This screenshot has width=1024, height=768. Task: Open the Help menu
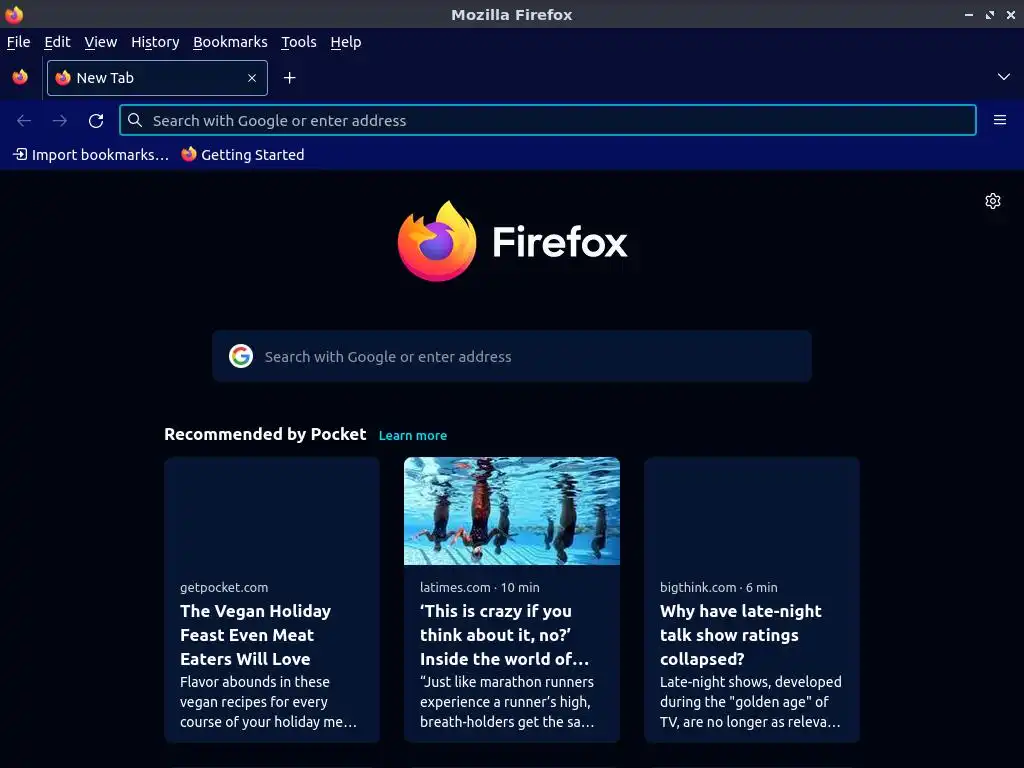click(x=345, y=42)
